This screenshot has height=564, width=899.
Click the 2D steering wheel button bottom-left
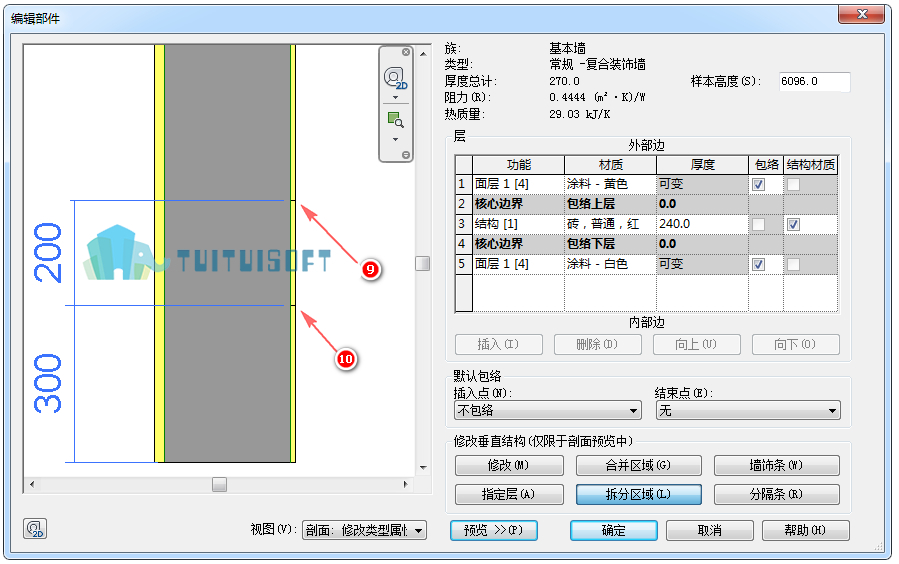[x=35, y=528]
